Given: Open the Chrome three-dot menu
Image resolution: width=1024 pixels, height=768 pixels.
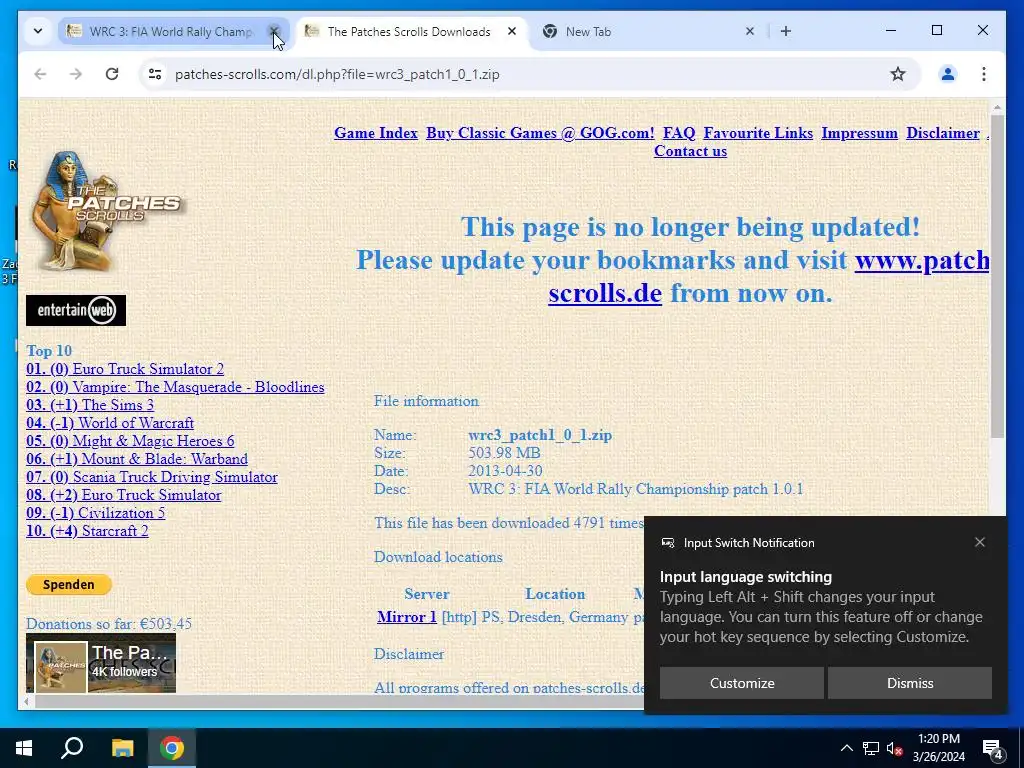Looking at the screenshot, I should tap(984, 74).
